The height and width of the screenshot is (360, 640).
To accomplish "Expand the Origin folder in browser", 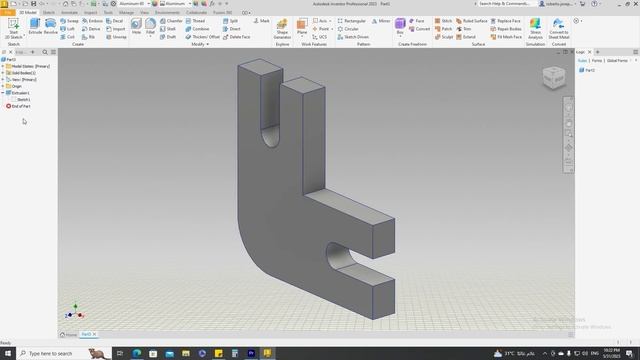I will tap(3, 86).
